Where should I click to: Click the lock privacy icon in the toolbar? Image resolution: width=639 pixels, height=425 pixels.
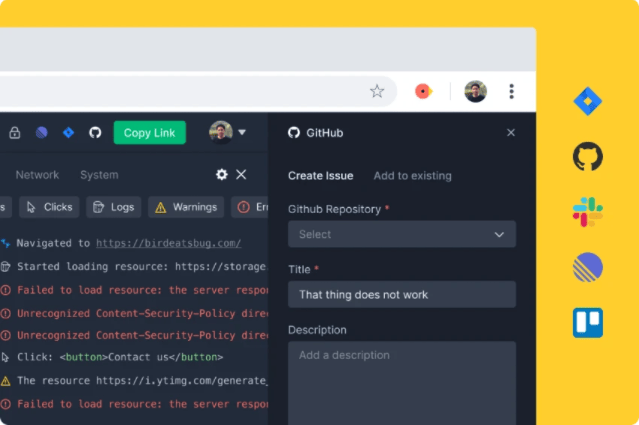point(15,133)
